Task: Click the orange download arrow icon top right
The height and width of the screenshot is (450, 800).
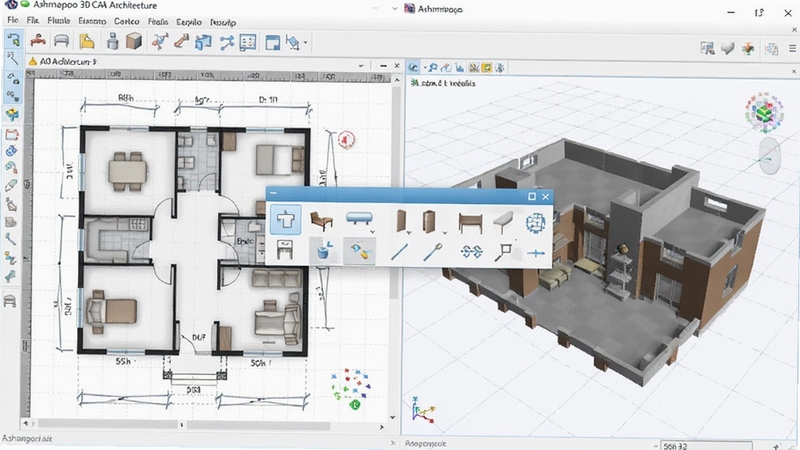Action: (748, 48)
